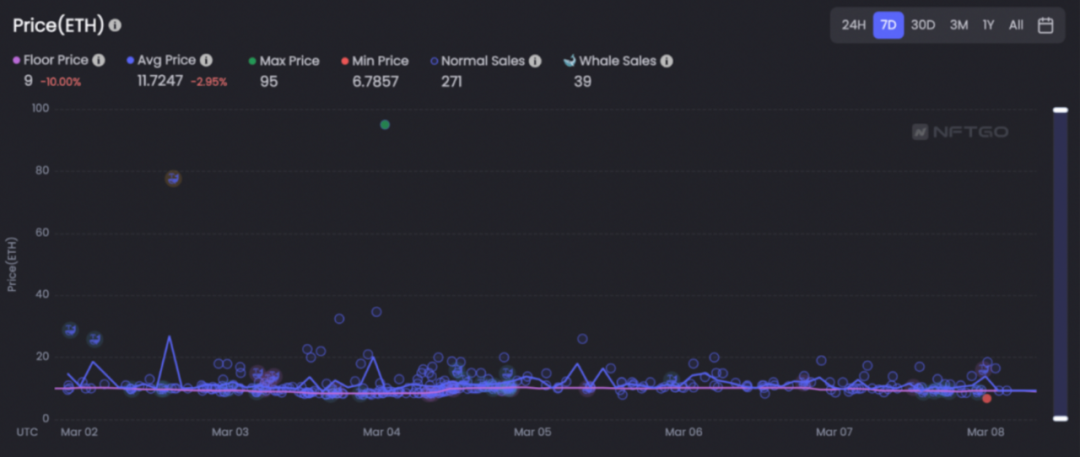Click info icon beside Normal Sales
This screenshot has width=1080, height=457.
coord(535,61)
